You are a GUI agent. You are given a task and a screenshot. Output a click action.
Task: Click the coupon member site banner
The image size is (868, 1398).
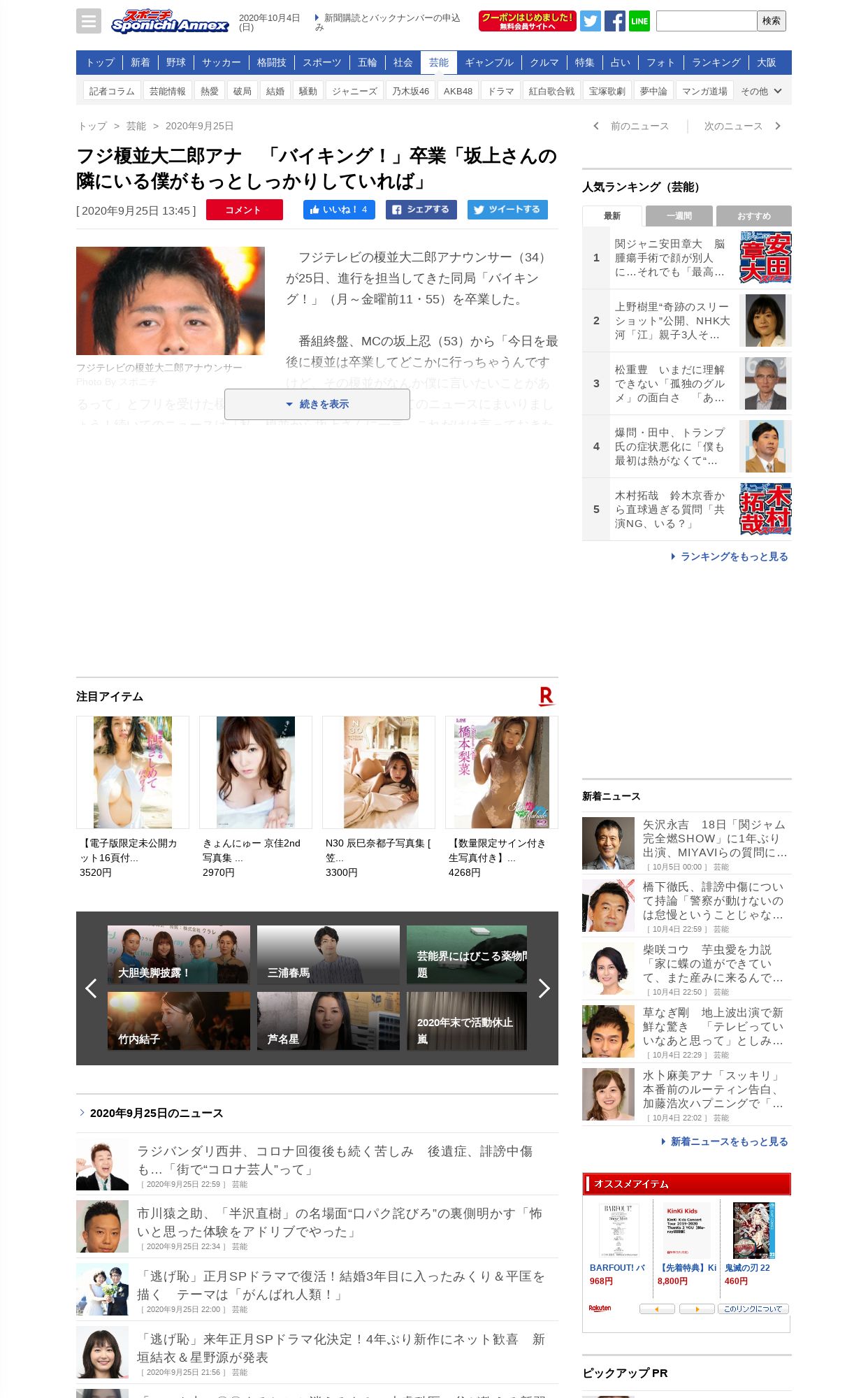(x=528, y=21)
